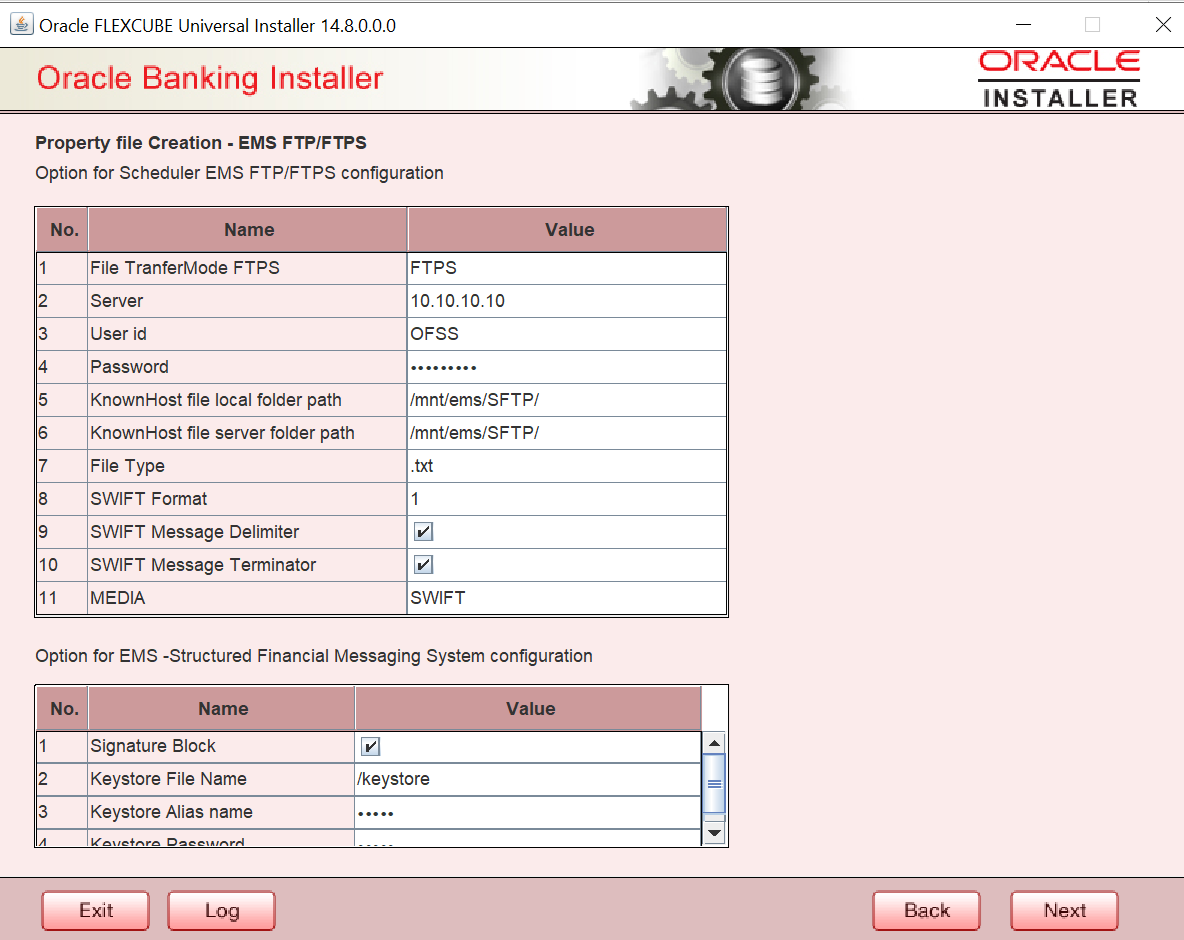The height and width of the screenshot is (940, 1184).
Task: Click 'Name' header of FTP/FTPS table
Action: click(248, 230)
